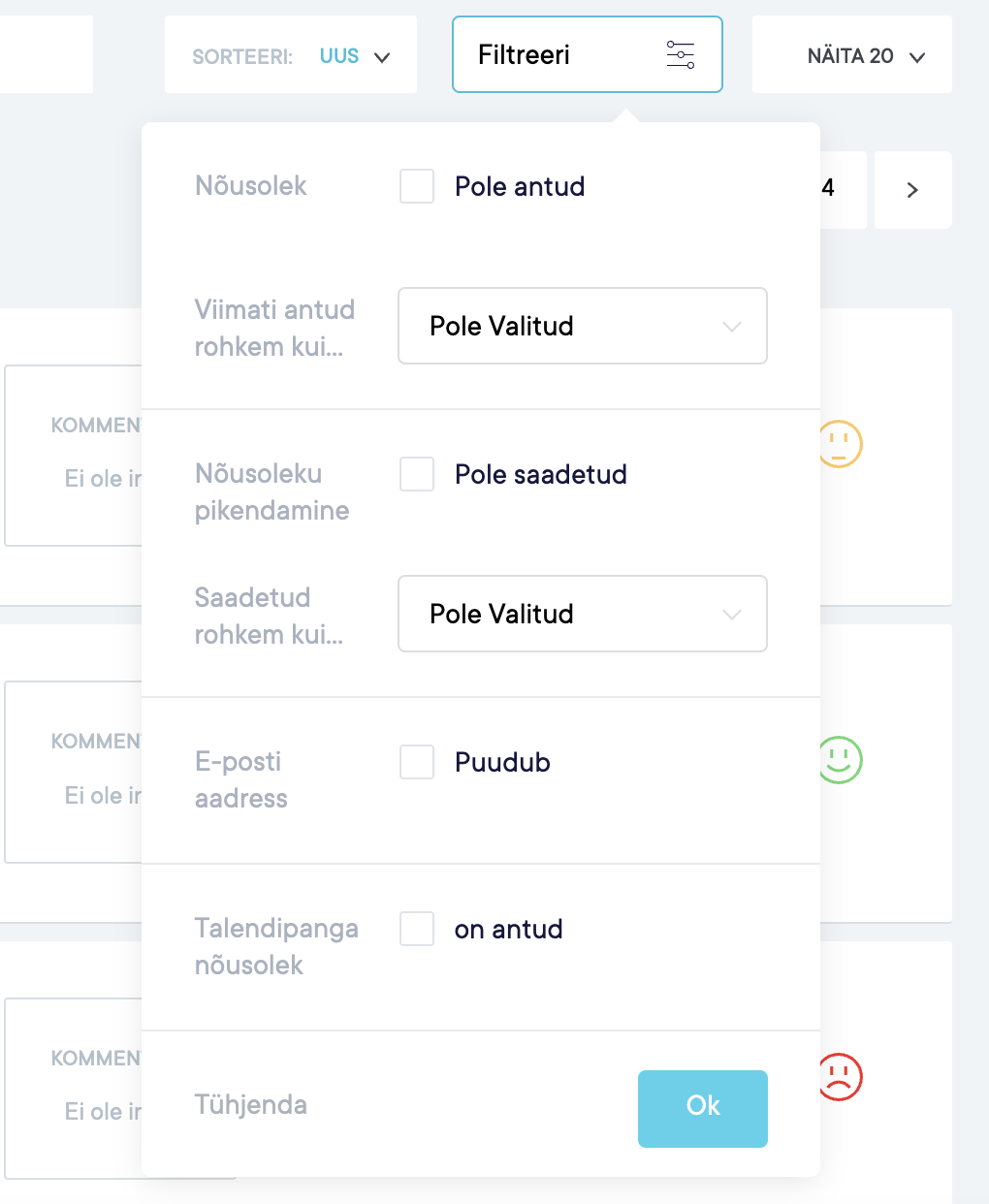Go to next page arrow
Image resolution: width=989 pixels, height=1204 pixels.
[912, 190]
